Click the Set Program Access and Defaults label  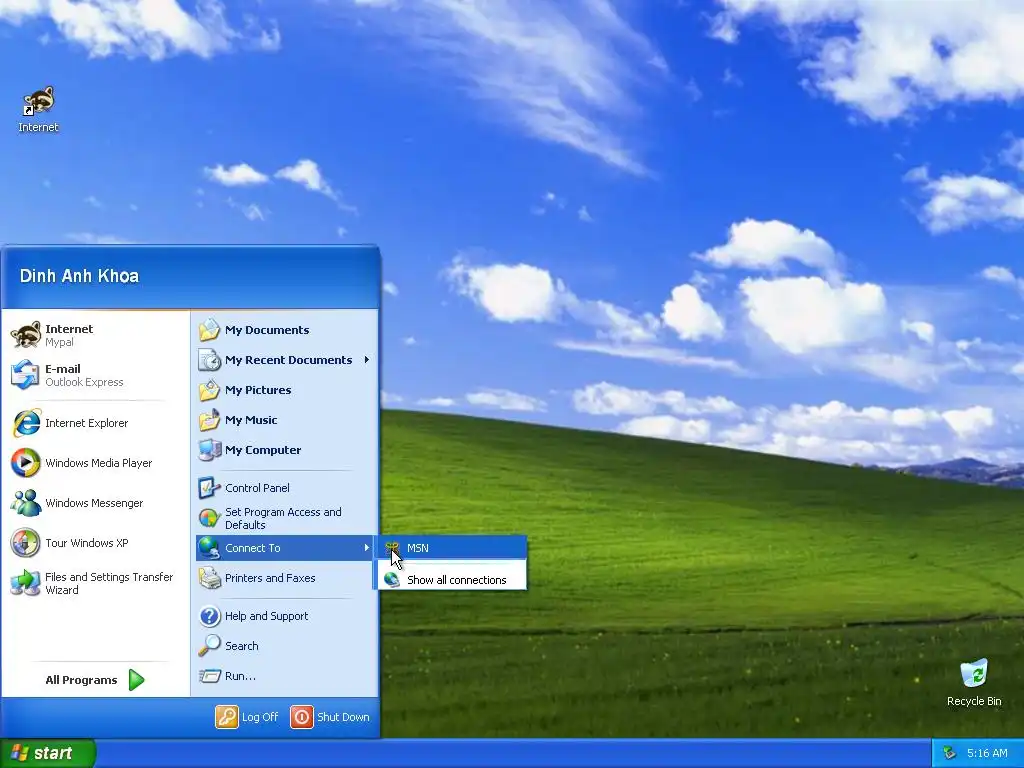coord(283,519)
